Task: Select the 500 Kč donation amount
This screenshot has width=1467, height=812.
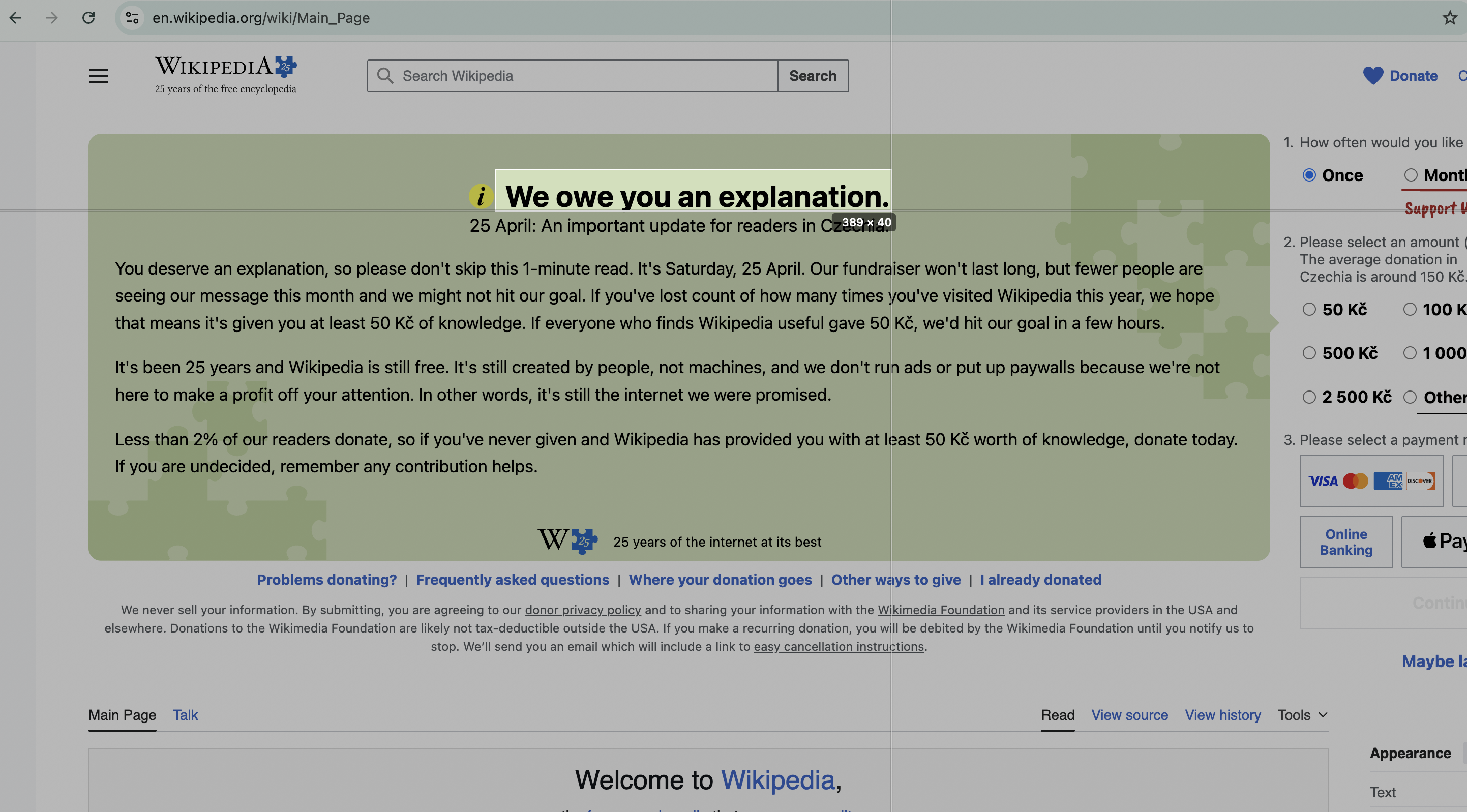Action: [x=1309, y=353]
